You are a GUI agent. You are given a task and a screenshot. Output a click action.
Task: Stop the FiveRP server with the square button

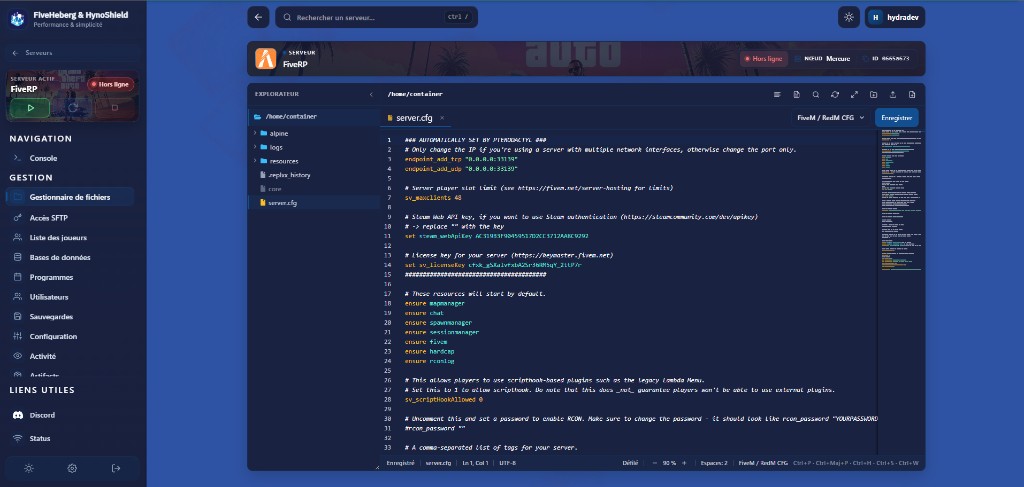(x=115, y=108)
